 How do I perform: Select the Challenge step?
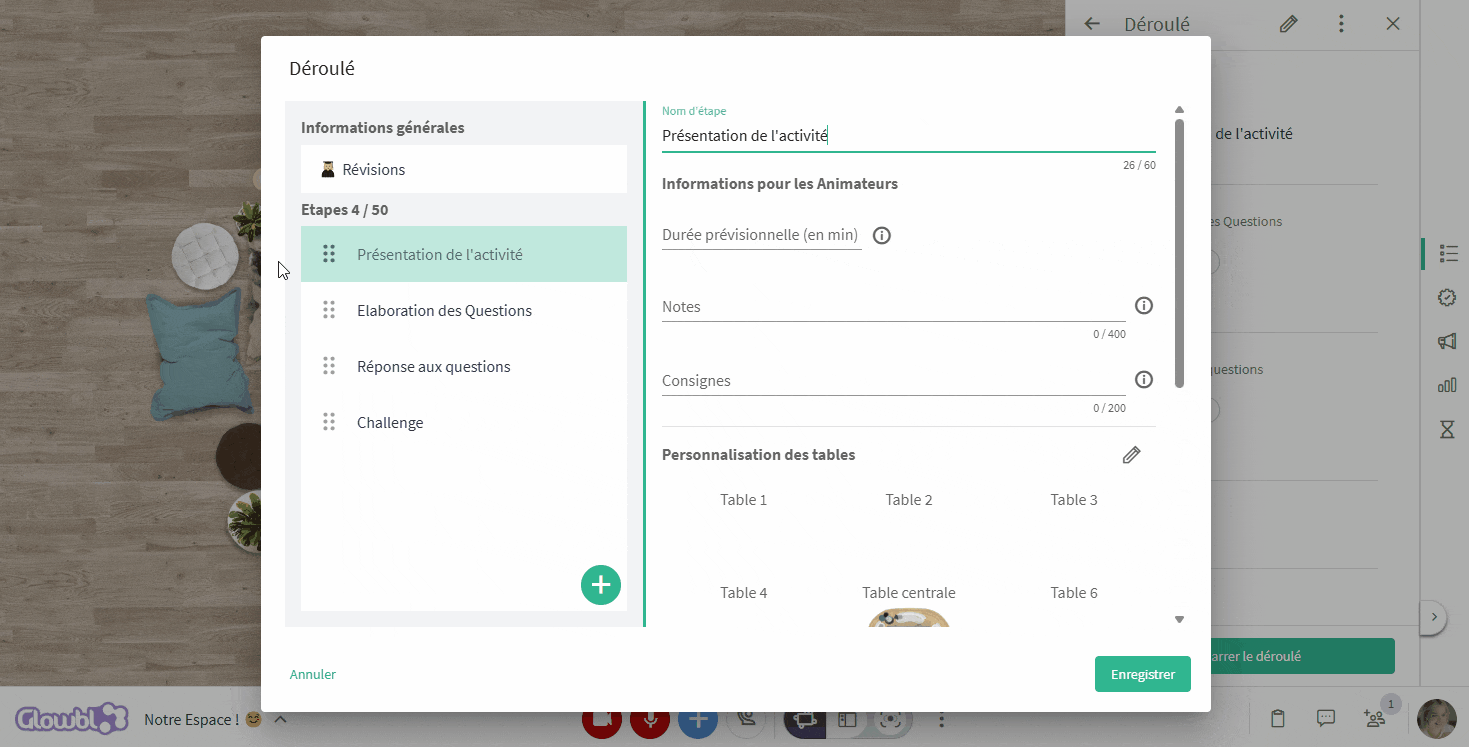(464, 422)
